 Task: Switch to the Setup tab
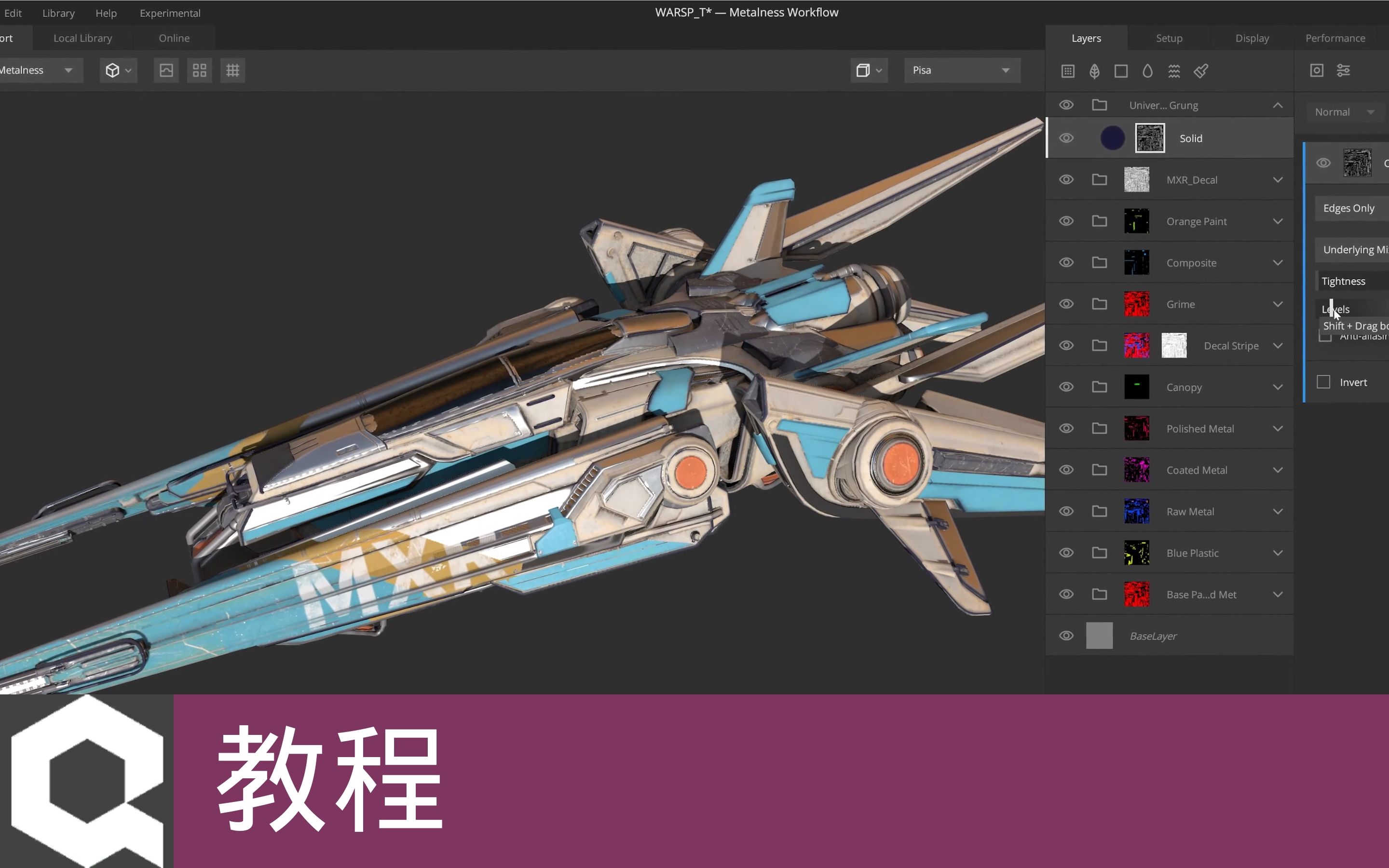pyautogui.click(x=1169, y=38)
